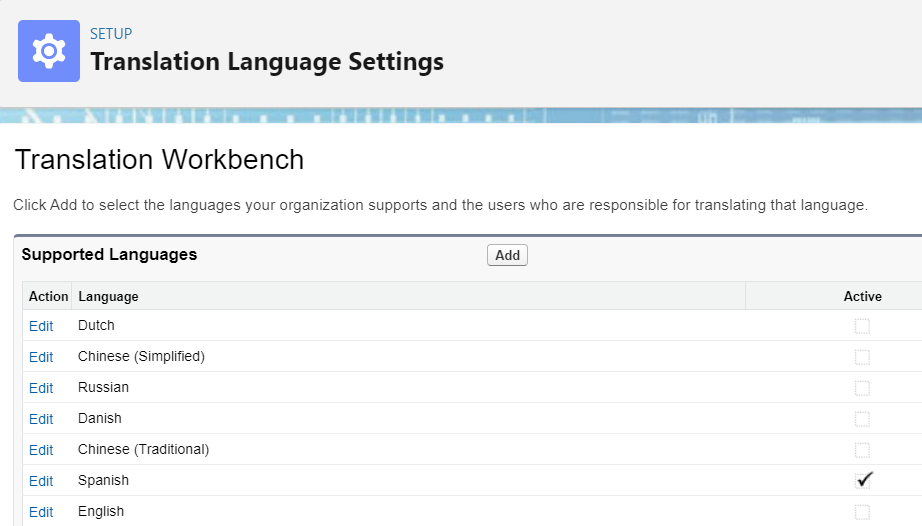This screenshot has height=526, width=922.
Task: Click Edit next to Spanish
Action: [x=41, y=481]
